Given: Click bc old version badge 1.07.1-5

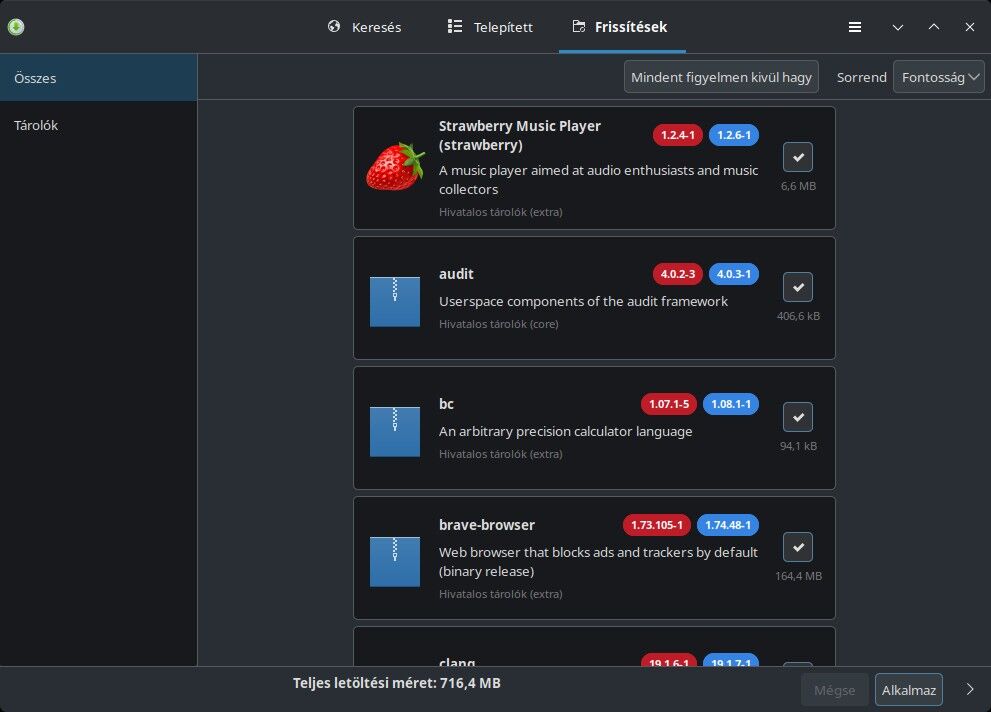Looking at the screenshot, I should click(669, 404).
